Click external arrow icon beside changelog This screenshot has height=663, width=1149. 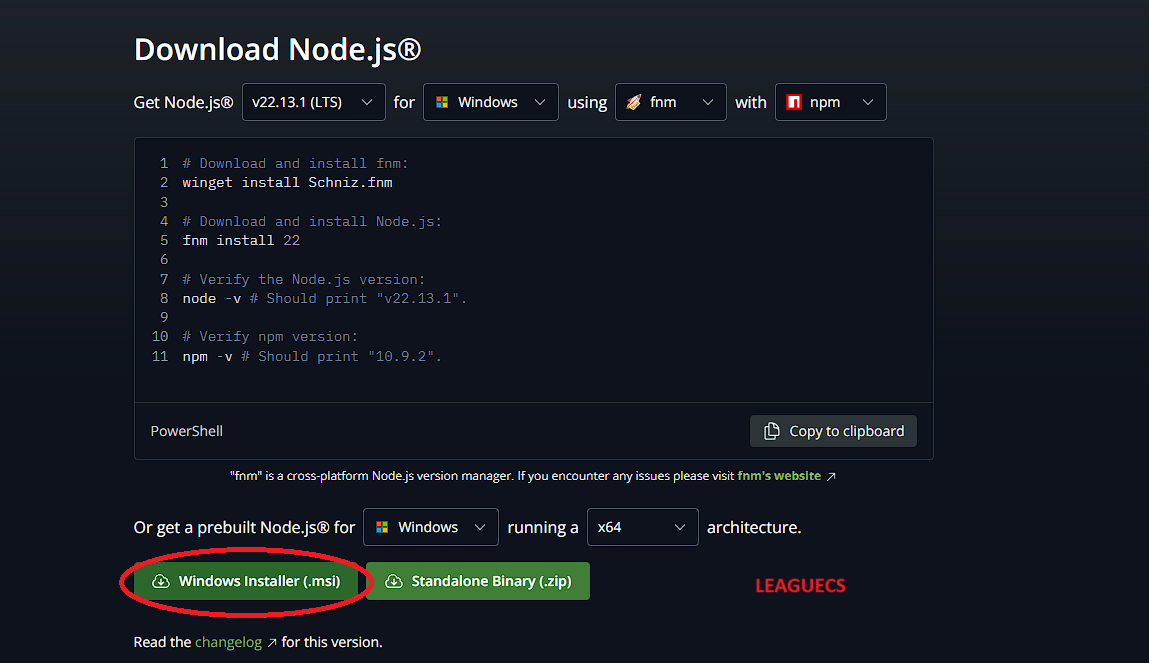(272, 642)
